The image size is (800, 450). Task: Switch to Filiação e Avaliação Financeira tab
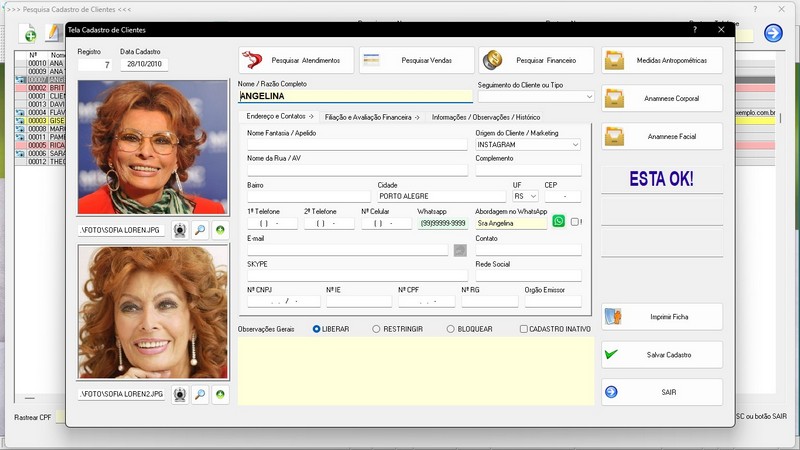(372, 117)
